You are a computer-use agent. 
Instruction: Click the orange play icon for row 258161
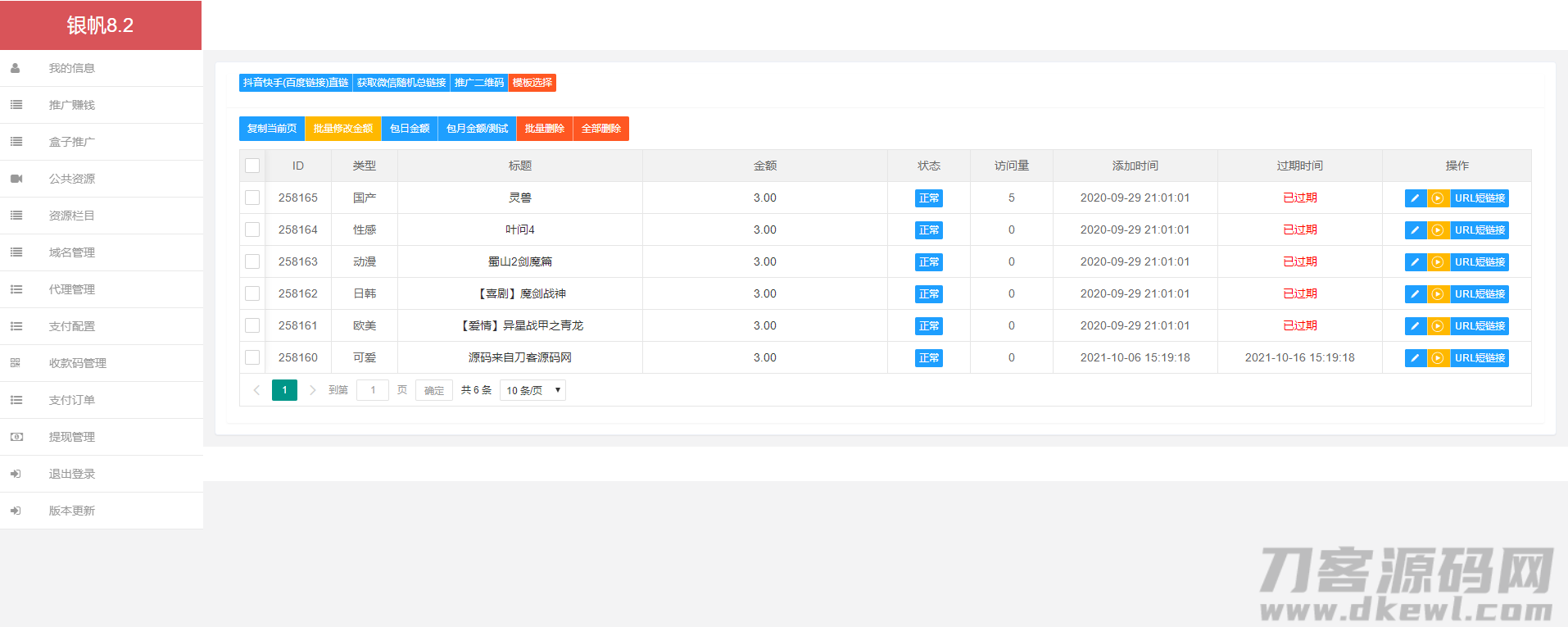point(1438,326)
